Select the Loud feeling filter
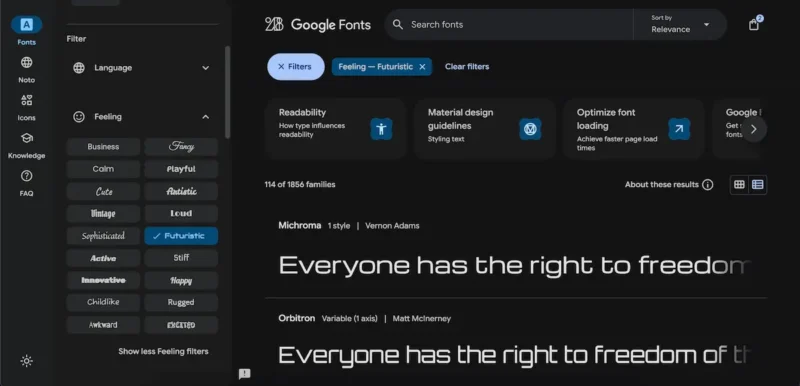This screenshot has height=386, width=800. click(181, 214)
